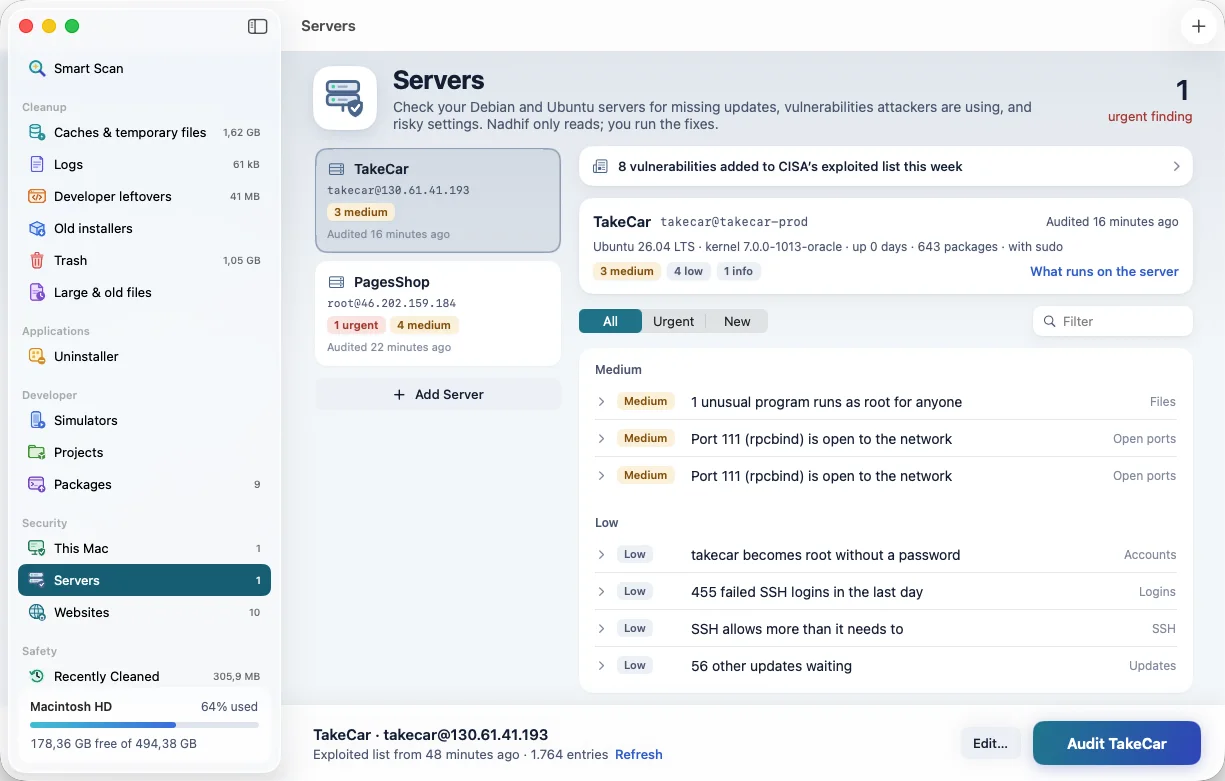1225x781 pixels.
Task: Click the Logs document icon
Action: point(37,164)
